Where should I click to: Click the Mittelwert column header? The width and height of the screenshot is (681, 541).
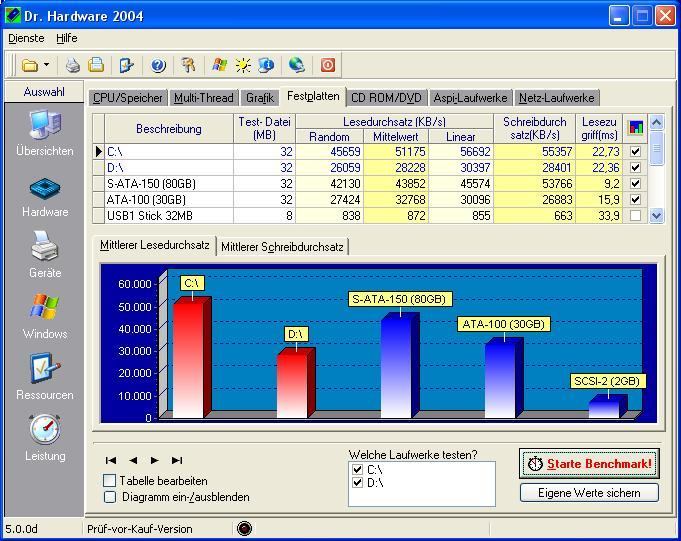(x=396, y=137)
